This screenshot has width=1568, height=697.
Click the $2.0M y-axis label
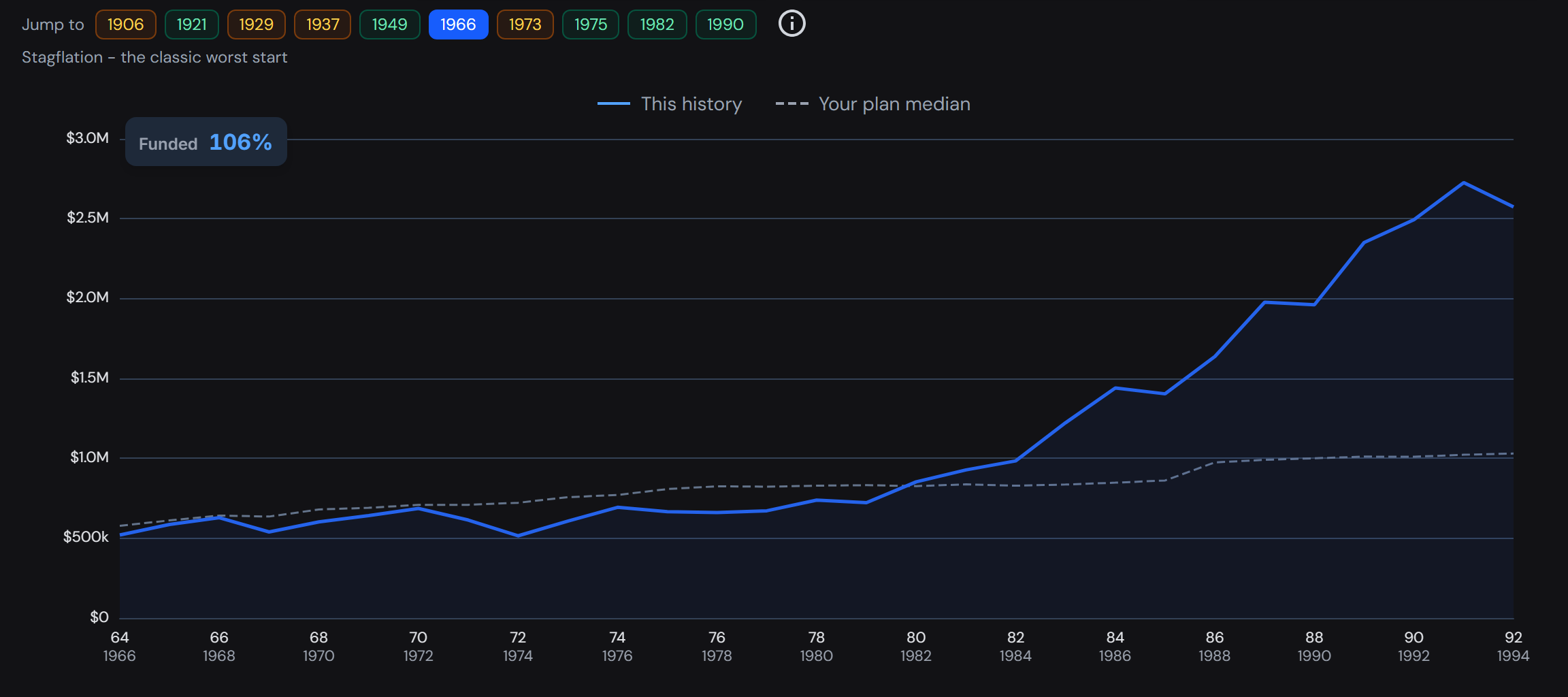coord(87,297)
